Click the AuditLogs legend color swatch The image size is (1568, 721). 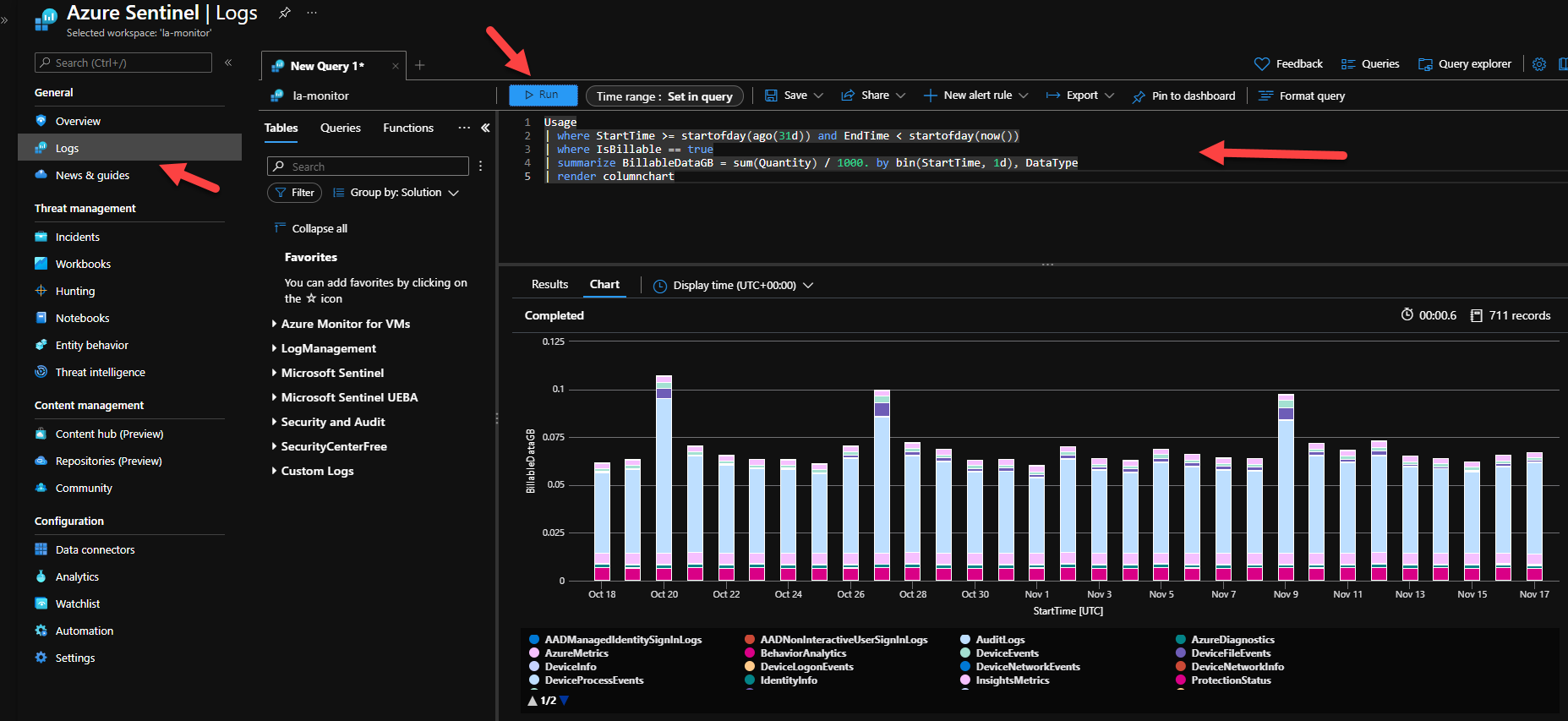coord(965,640)
